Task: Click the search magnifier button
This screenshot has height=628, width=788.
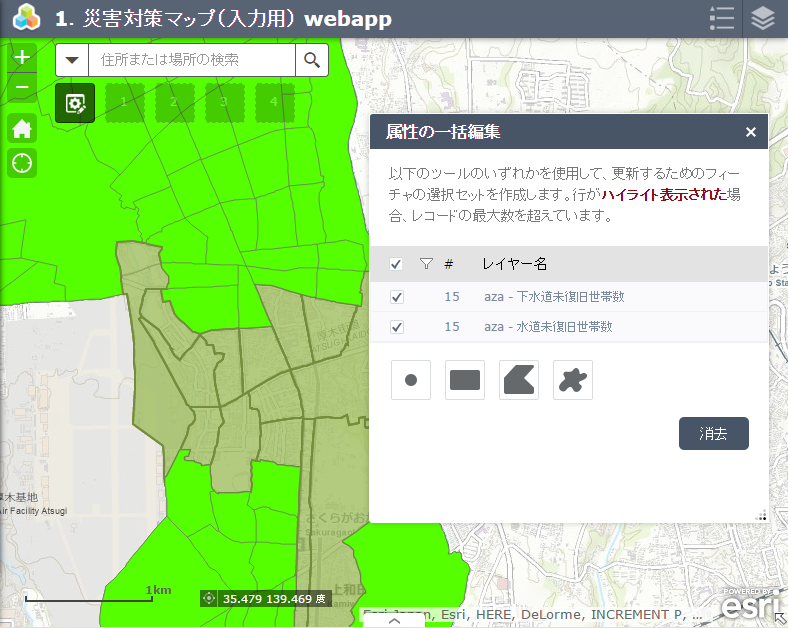Action: click(x=312, y=60)
